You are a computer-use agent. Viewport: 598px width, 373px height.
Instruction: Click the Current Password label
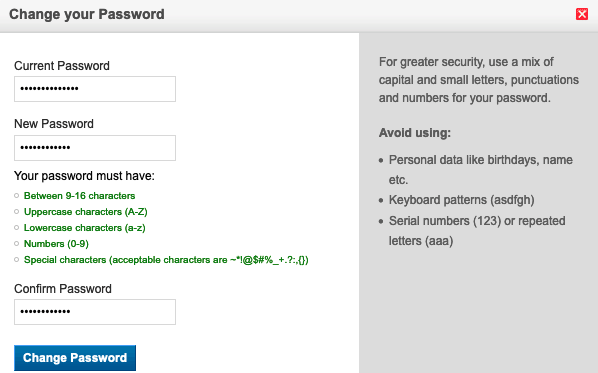point(62,66)
